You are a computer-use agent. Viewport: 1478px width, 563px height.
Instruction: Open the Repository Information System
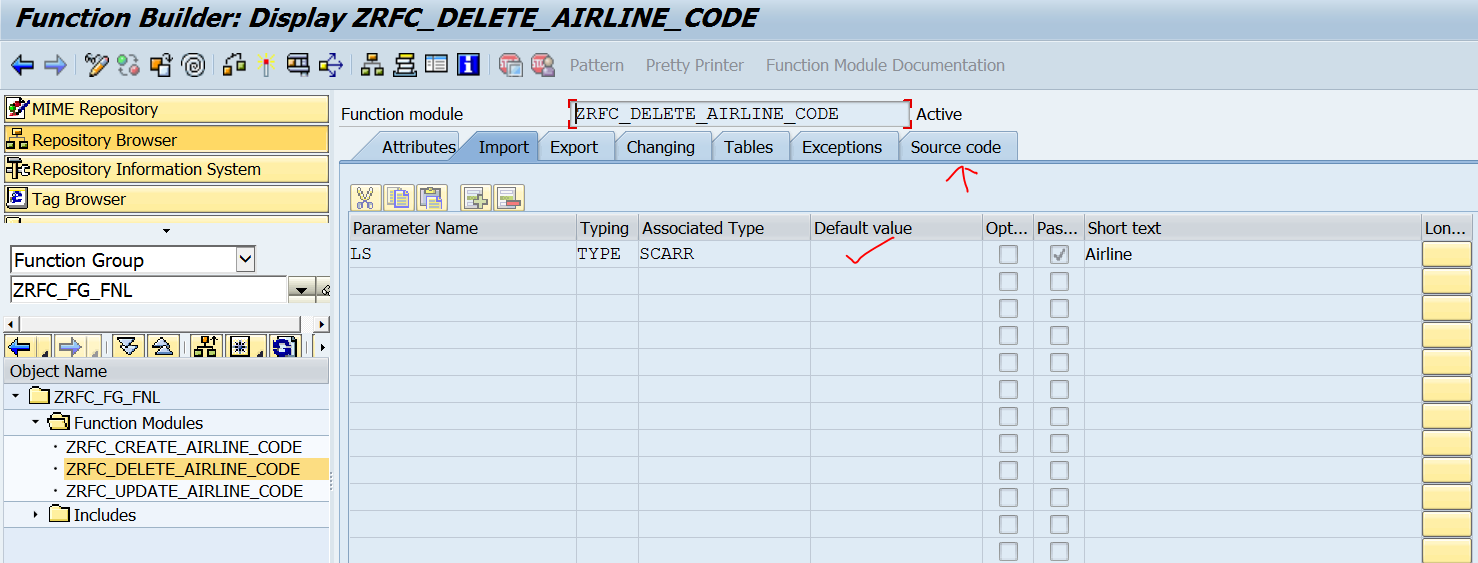click(166, 169)
